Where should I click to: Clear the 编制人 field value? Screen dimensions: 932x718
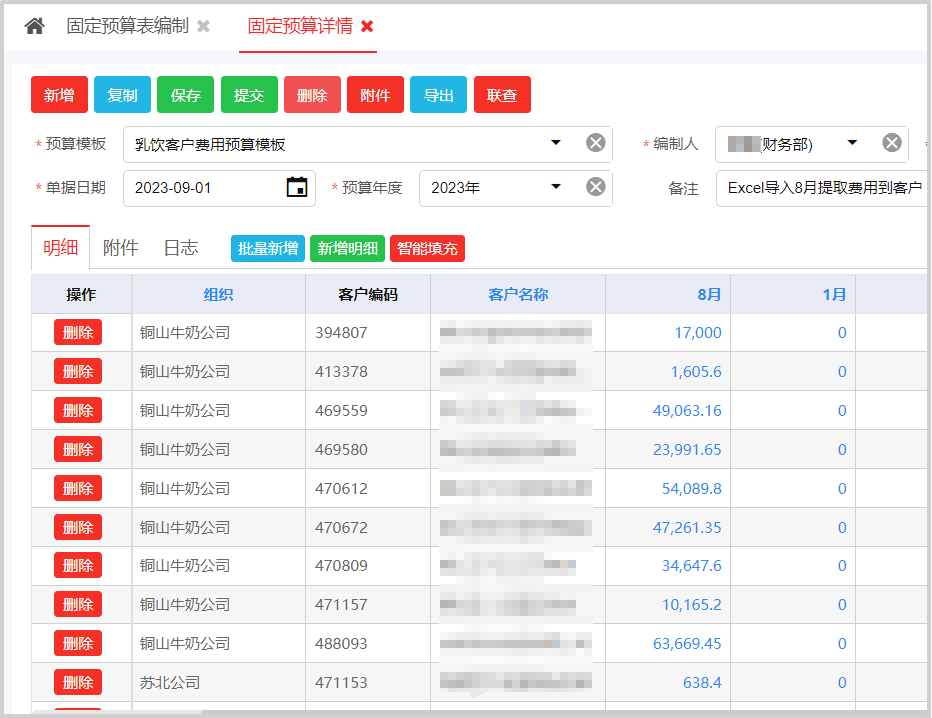pos(891,143)
